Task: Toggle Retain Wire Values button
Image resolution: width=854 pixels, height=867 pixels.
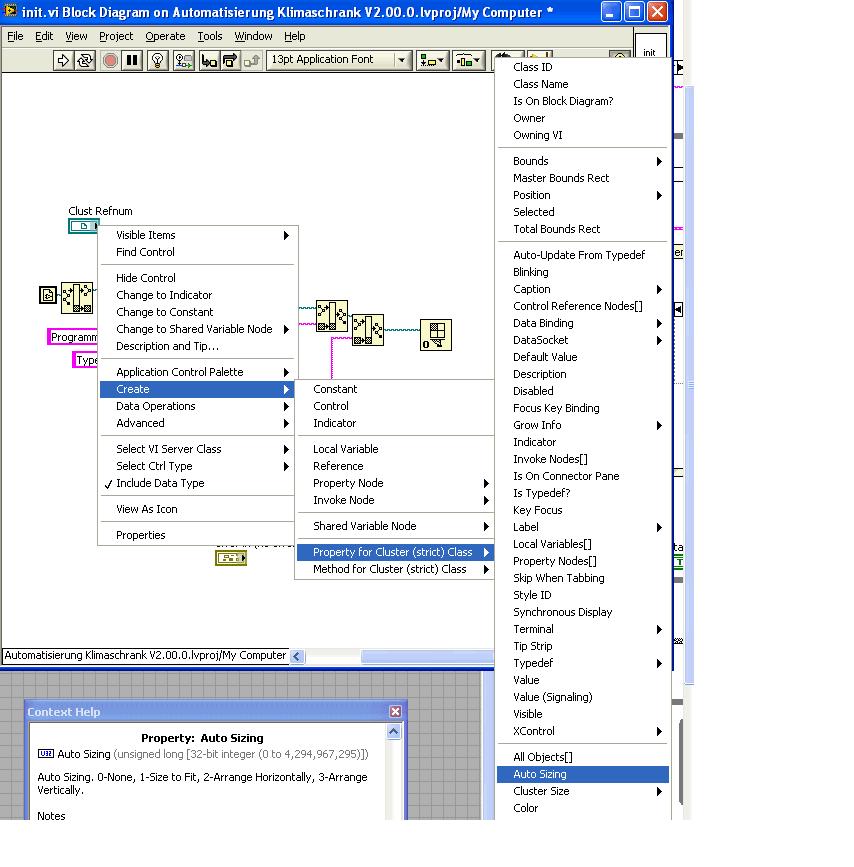Action: [x=184, y=60]
